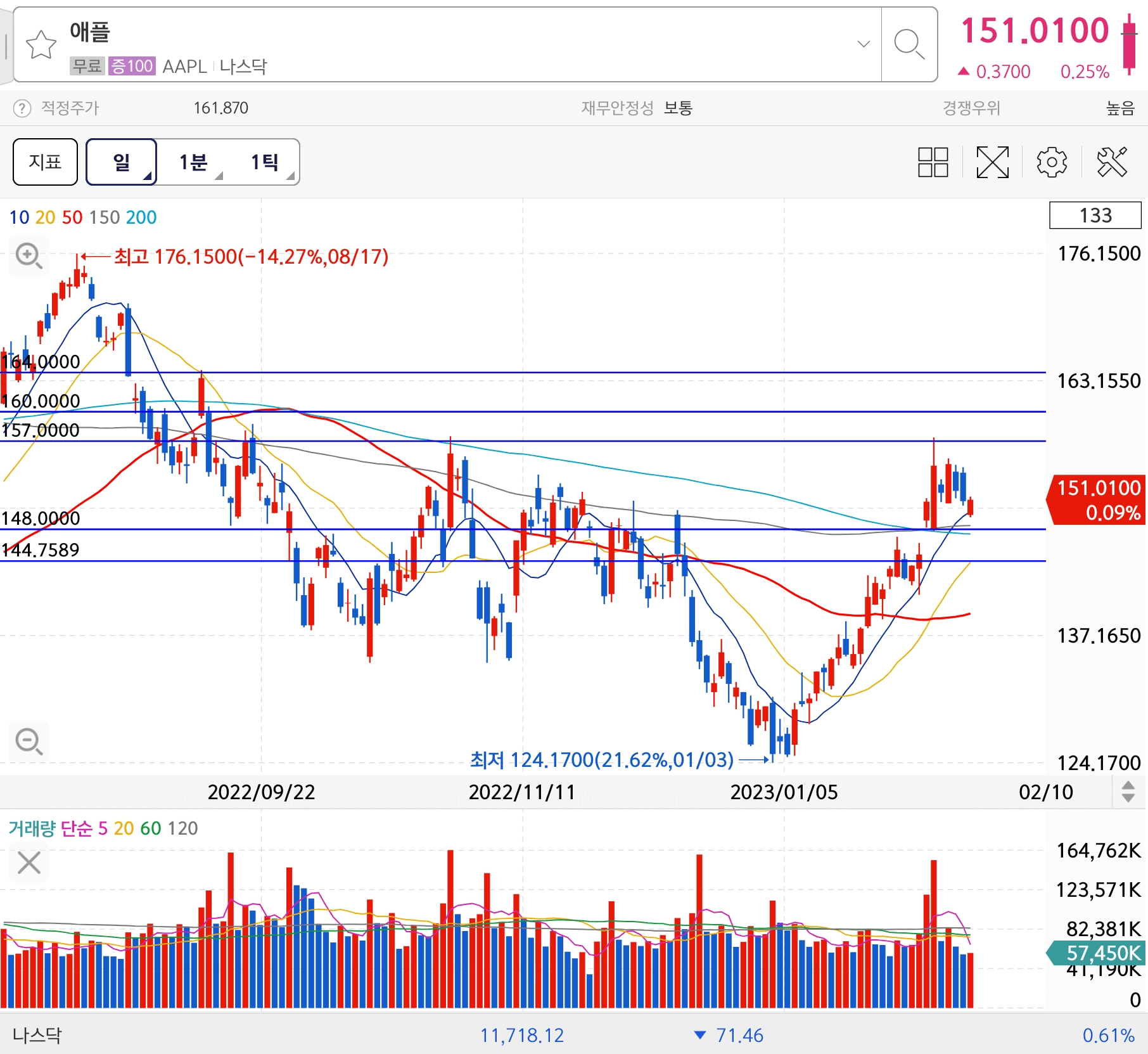Click the 0.61% index change value
This screenshot has height=1054, width=1148.
pyautogui.click(x=1108, y=1035)
